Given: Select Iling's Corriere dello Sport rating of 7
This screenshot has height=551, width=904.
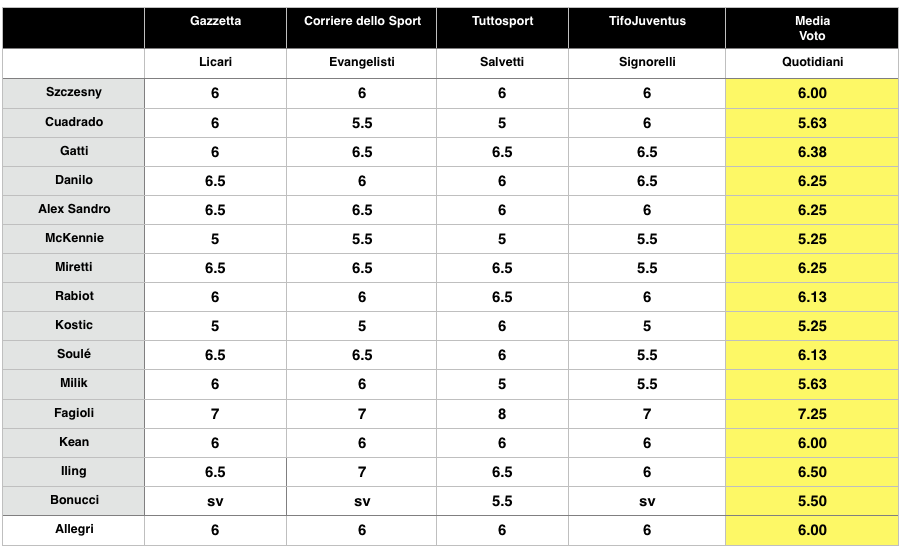Looking at the screenshot, I should 361,471.
